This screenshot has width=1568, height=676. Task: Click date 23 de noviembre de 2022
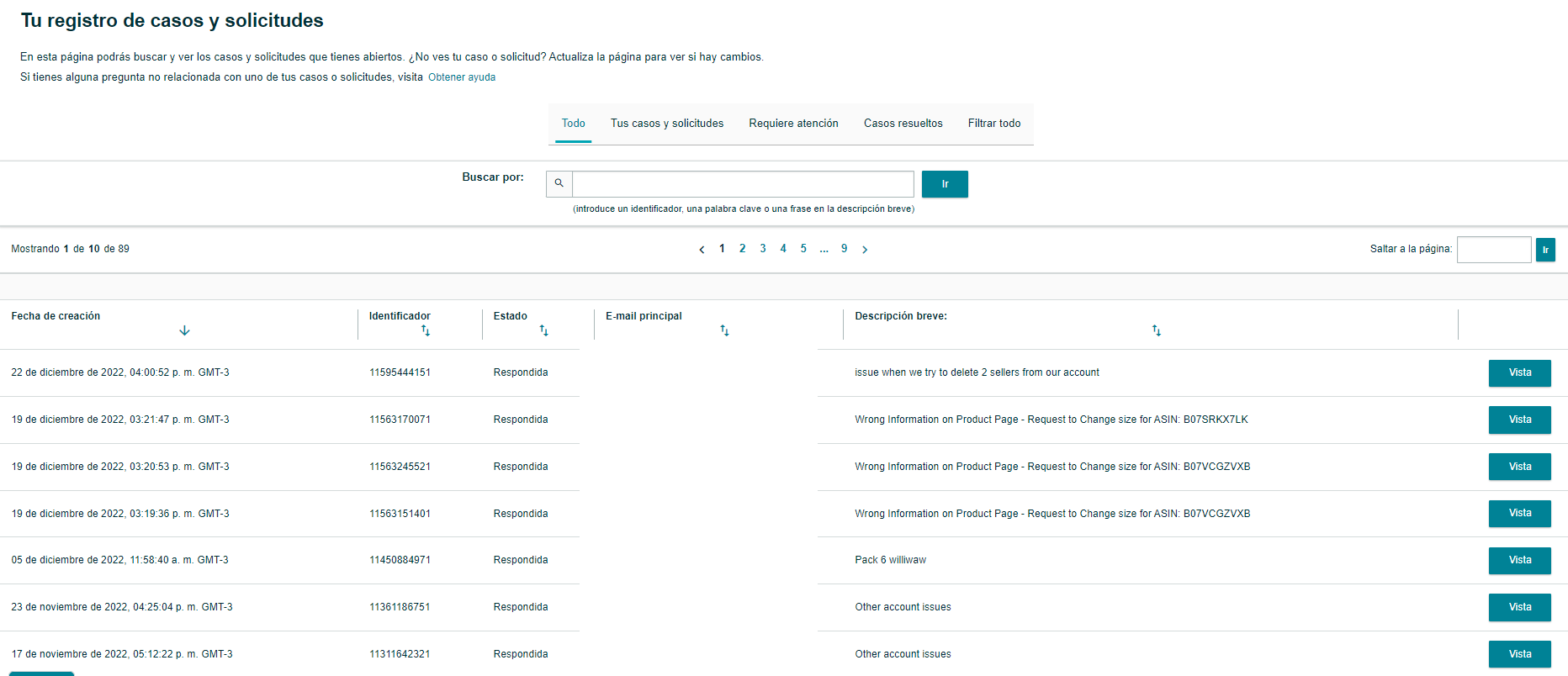point(122,607)
